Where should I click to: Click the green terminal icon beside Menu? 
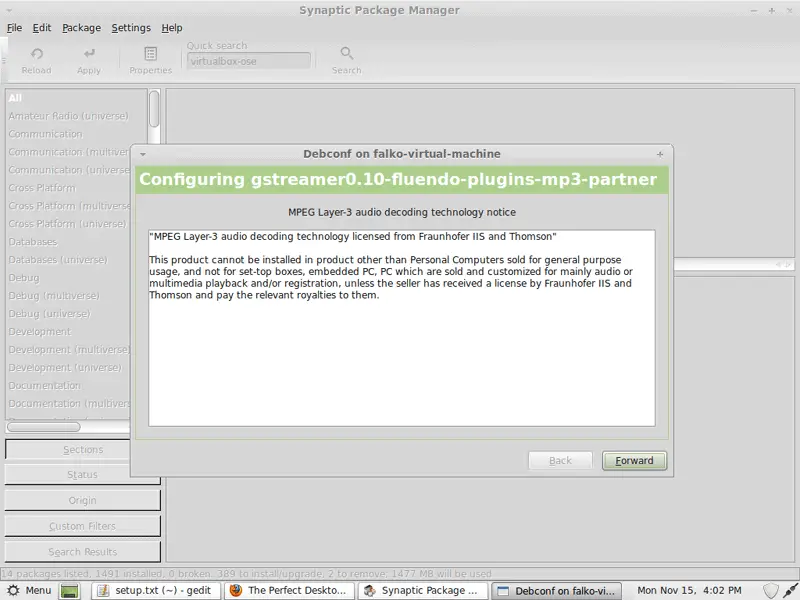pos(70,591)
